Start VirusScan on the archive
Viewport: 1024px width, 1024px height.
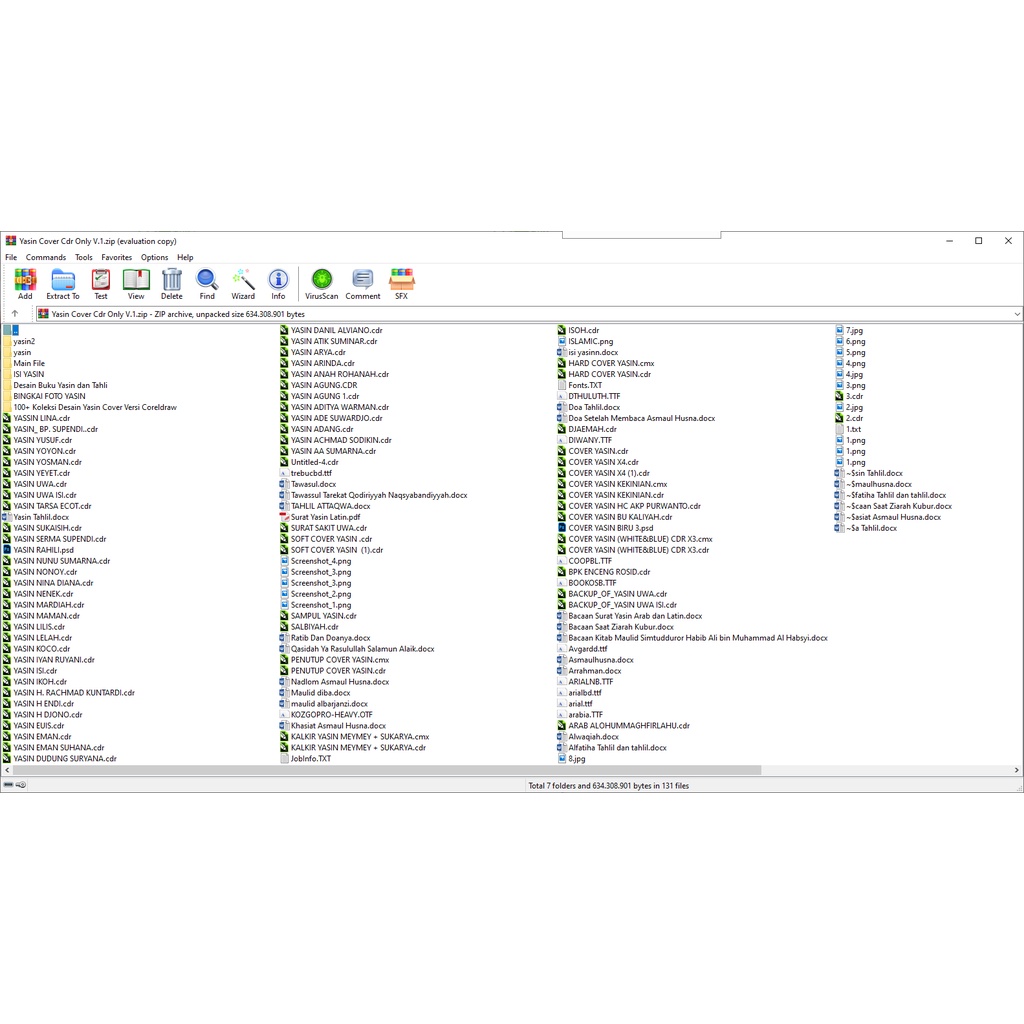pyautogui.click(x=321, y=283)
